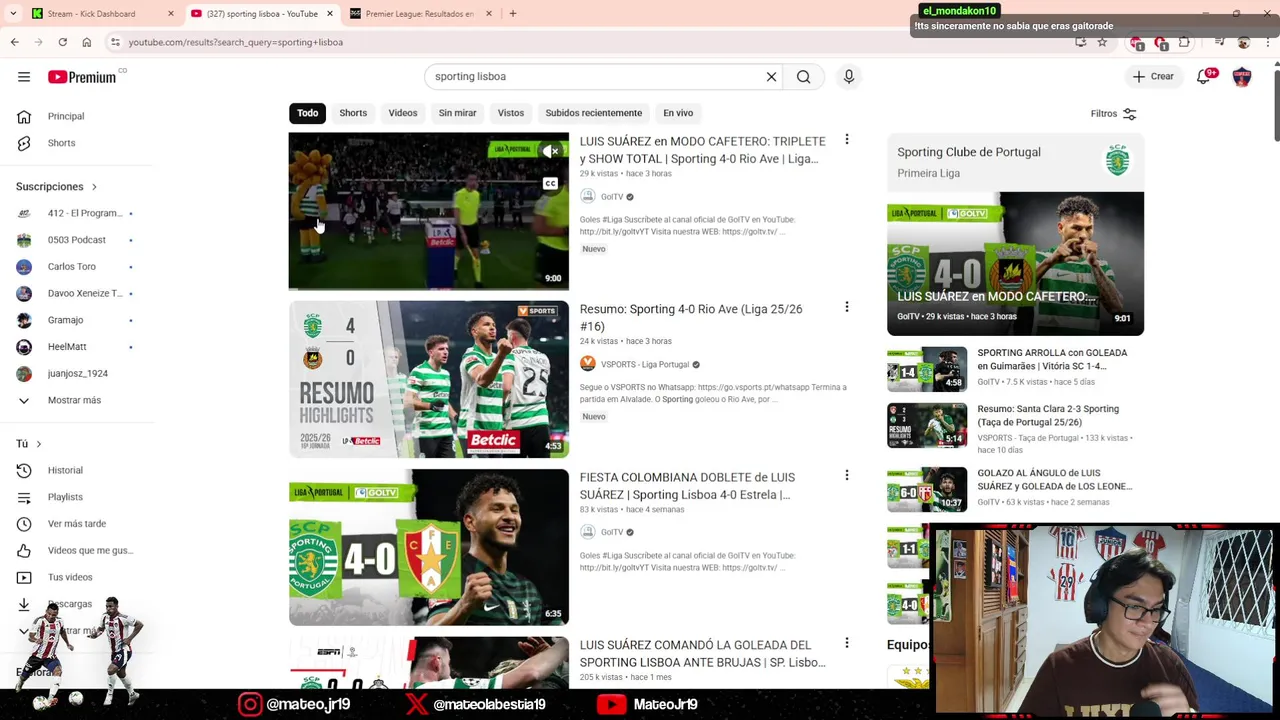Switch to Premier League: Resultados tab

418,14
